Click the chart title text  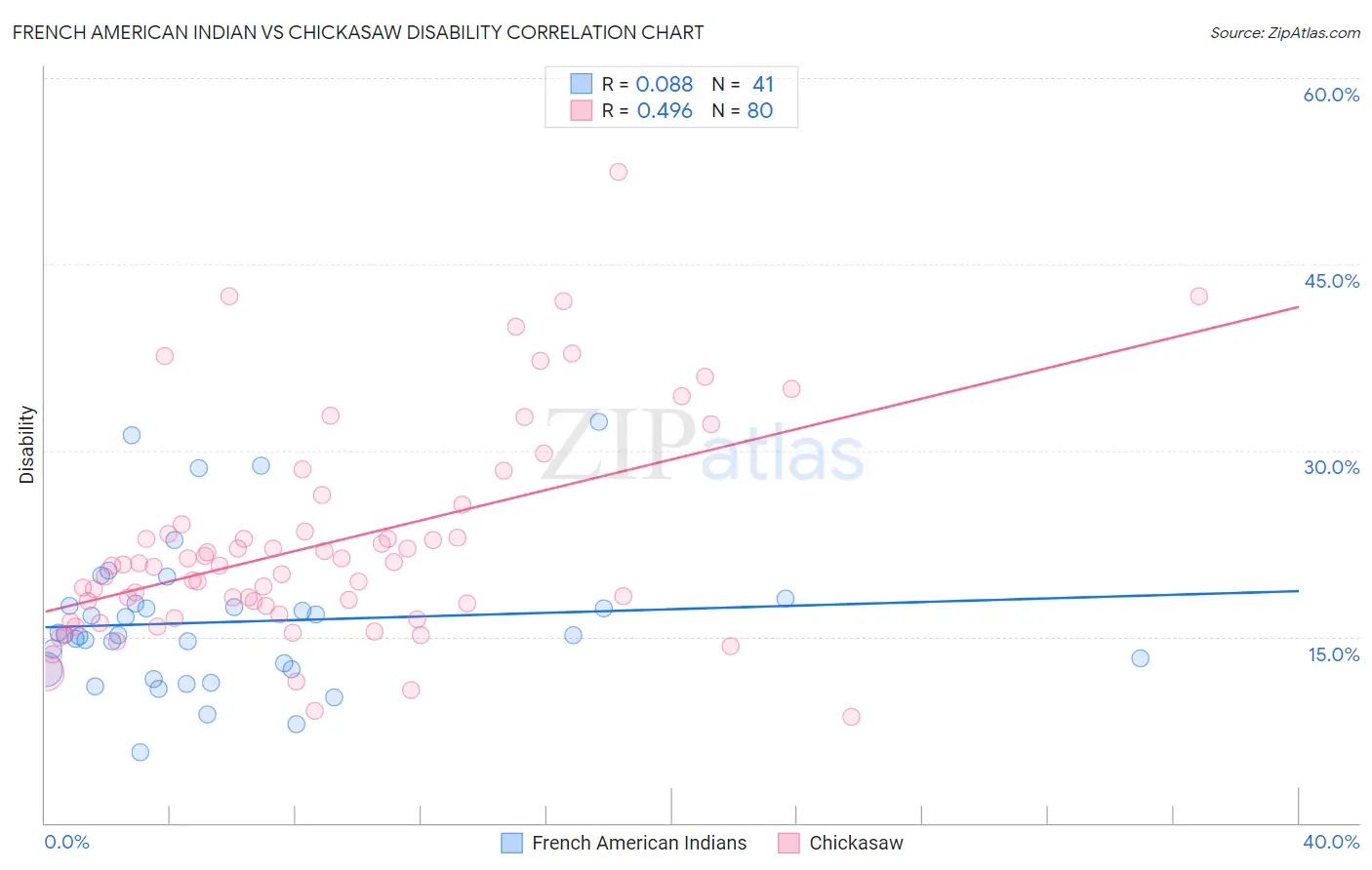click(x=358, y=32)
